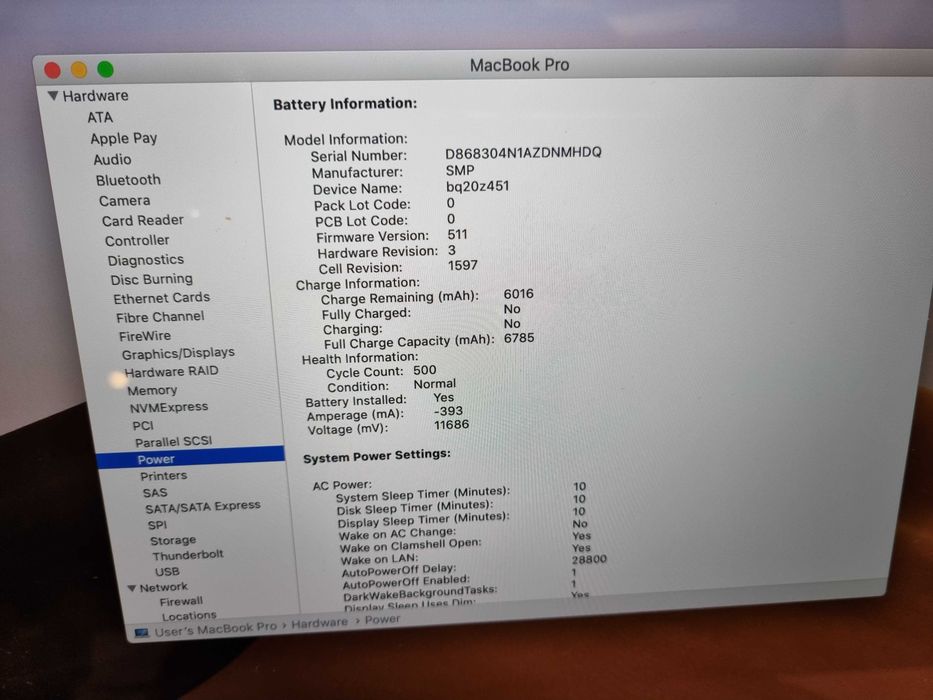Viewport: 933px width, 700px height.
Task: Open the Apple Pay section
Action: (123, 139)
